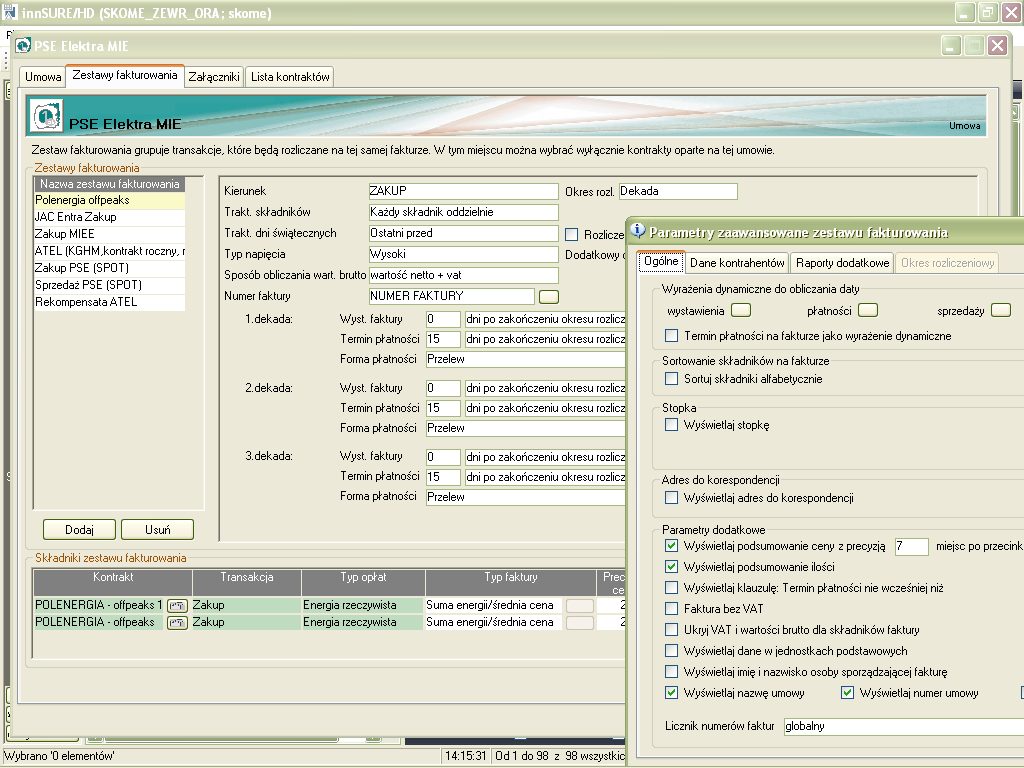
Task: Select the Zestawy fakturowania tab
Action: point(125,75)
